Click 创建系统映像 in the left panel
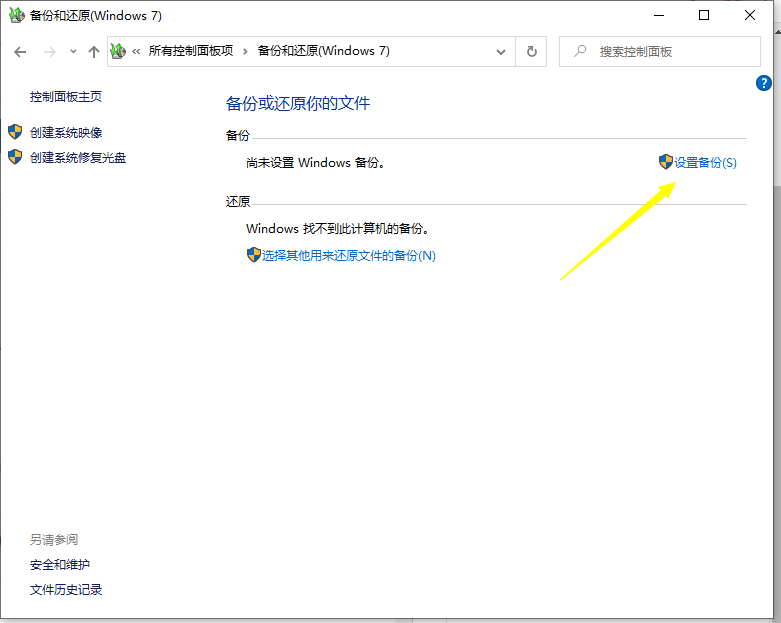Image resolution: width=781 pixels, height=623 pixels. coord(66,132)
